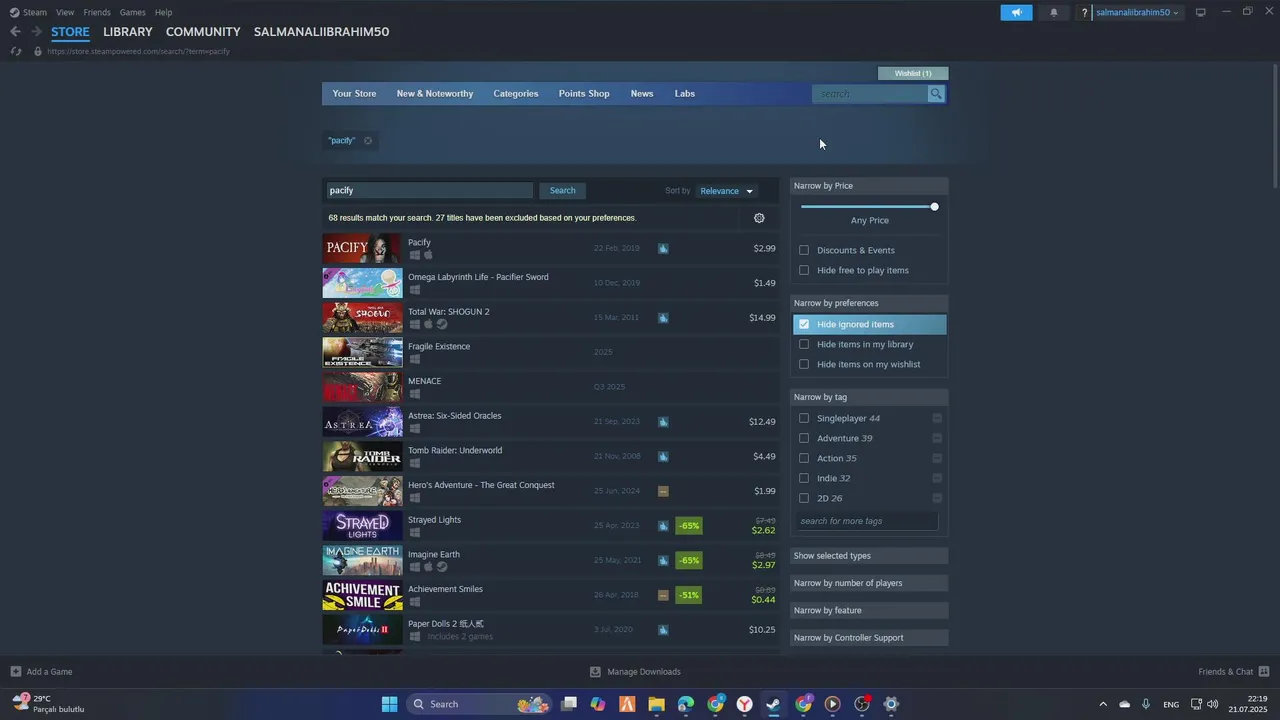Click the Pacify review score icon
The height and width of the screenshot is (720, 1280).
pos(663,248)
